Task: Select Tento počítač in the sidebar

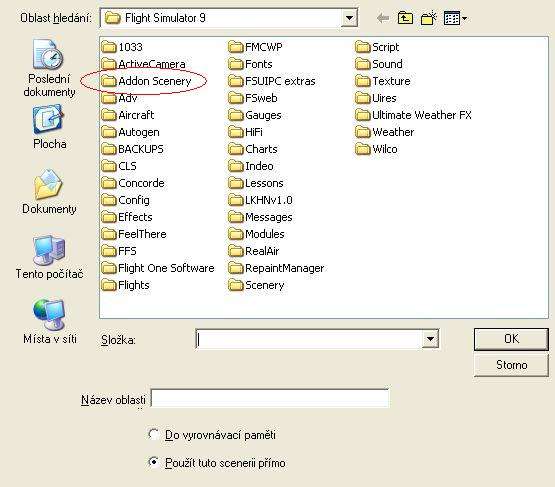Action: click(49, 257)
